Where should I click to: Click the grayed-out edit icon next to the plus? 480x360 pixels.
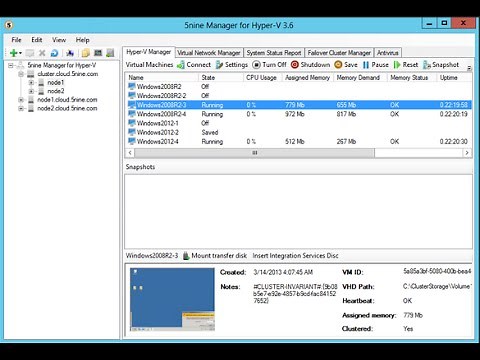click(x=30, y=53)
